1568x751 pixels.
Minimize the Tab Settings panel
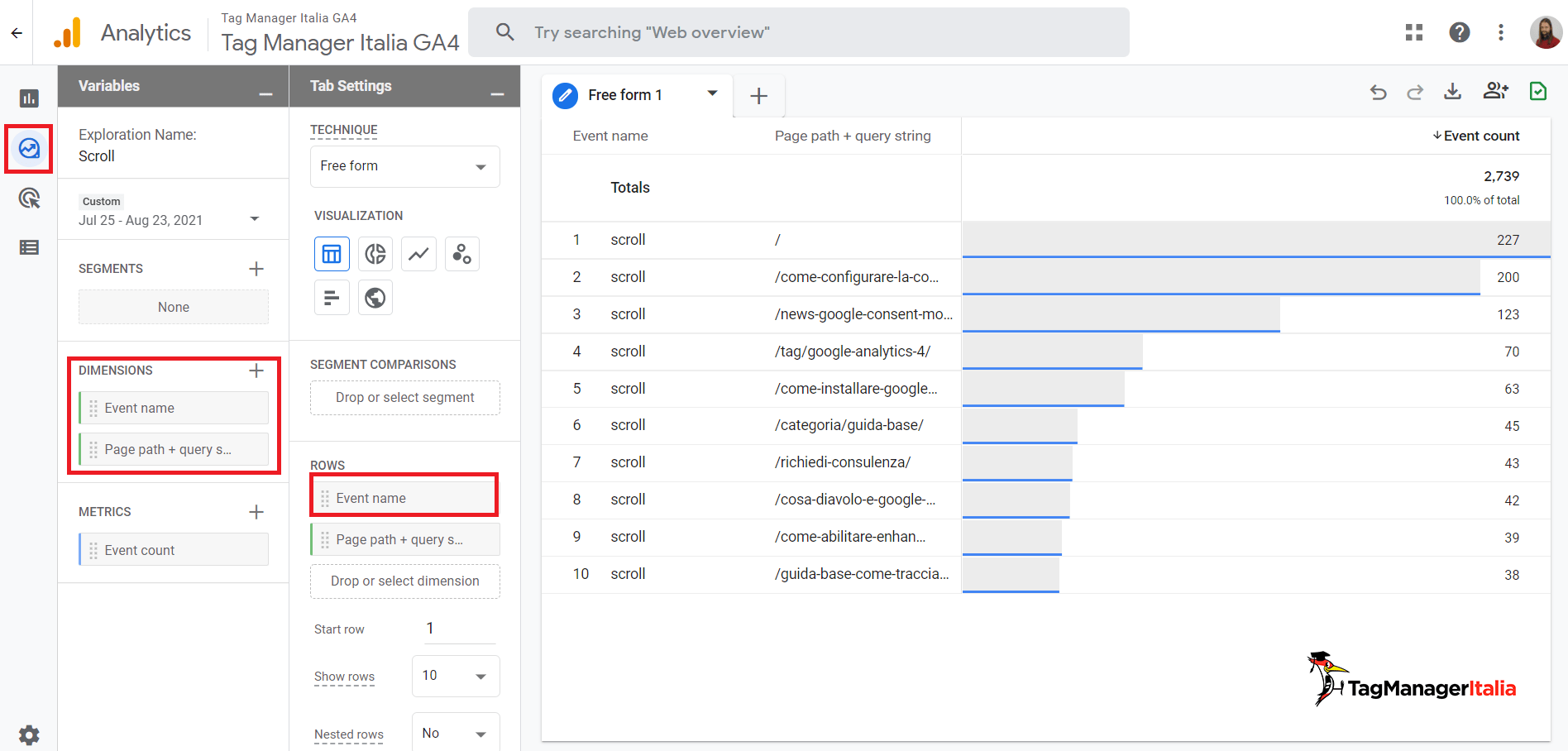coord(497,94)
